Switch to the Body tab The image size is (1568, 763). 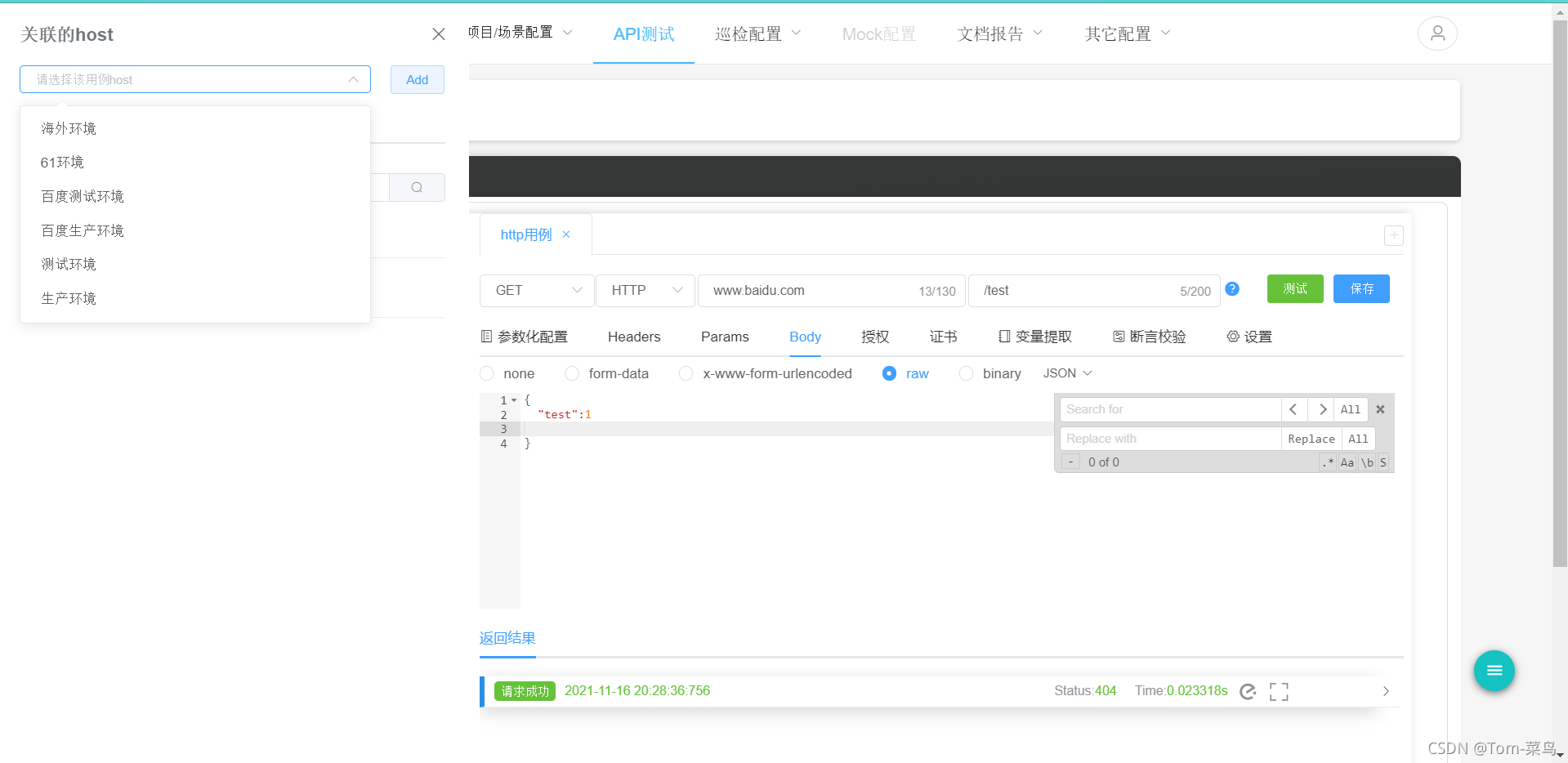coord(805,337)
